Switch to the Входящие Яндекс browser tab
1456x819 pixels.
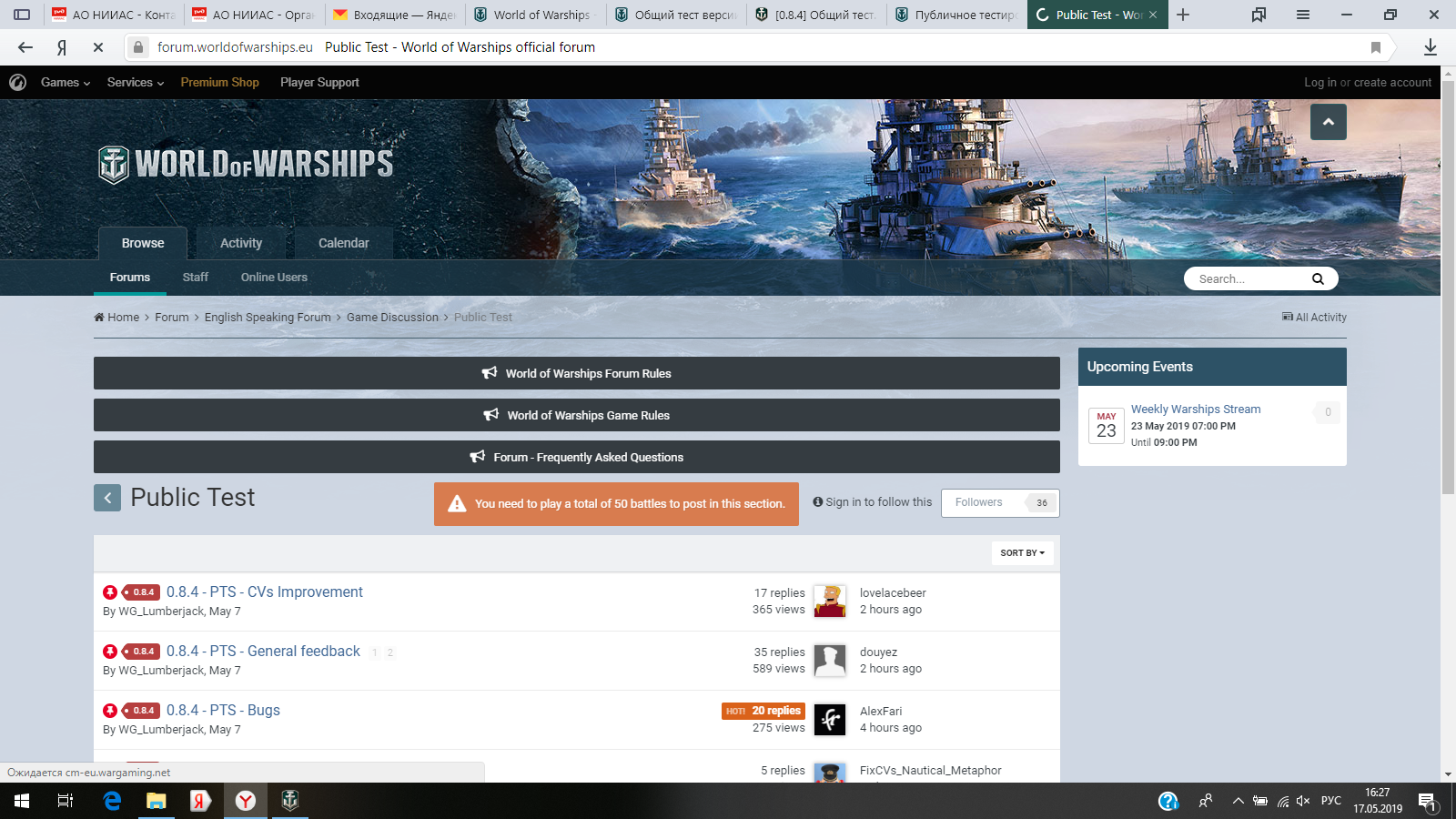pos(395,15)
